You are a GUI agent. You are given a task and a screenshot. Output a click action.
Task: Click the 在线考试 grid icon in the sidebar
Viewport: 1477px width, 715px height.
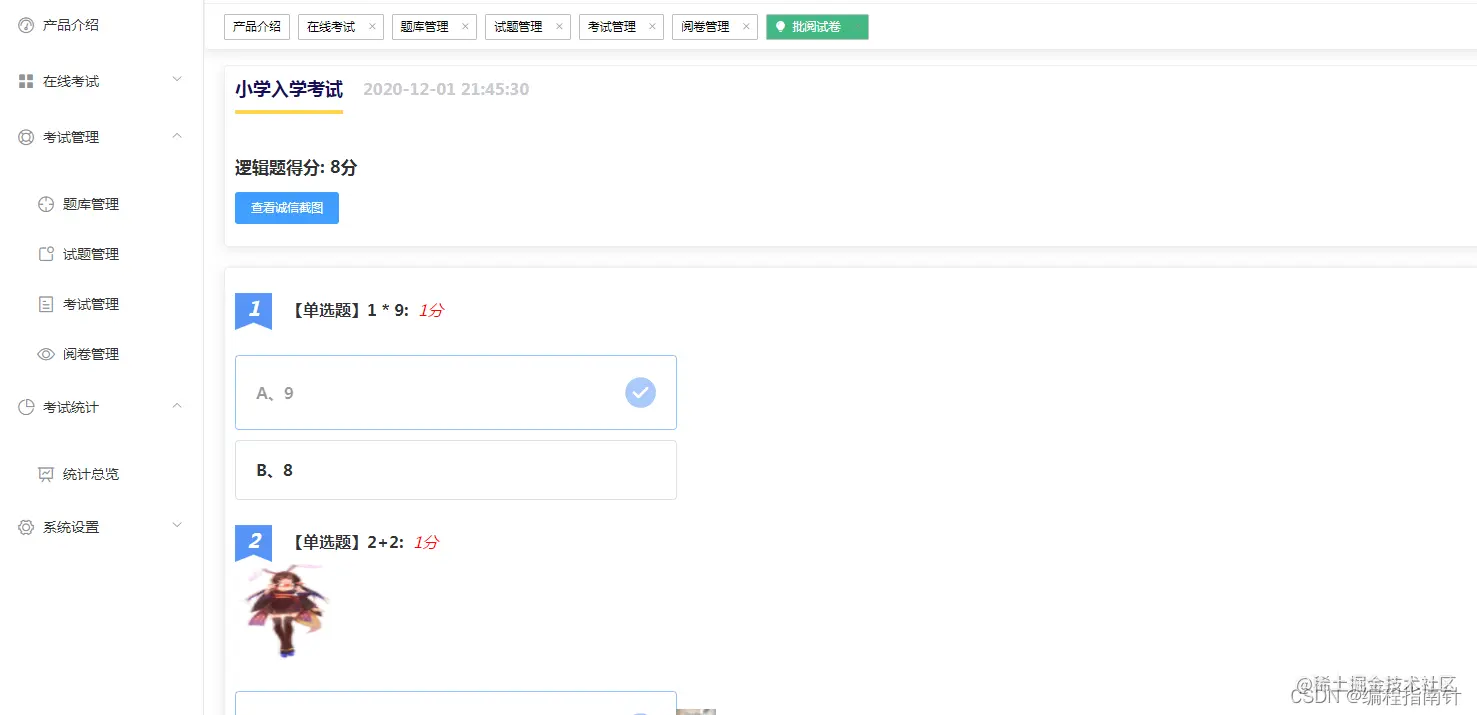26,81
